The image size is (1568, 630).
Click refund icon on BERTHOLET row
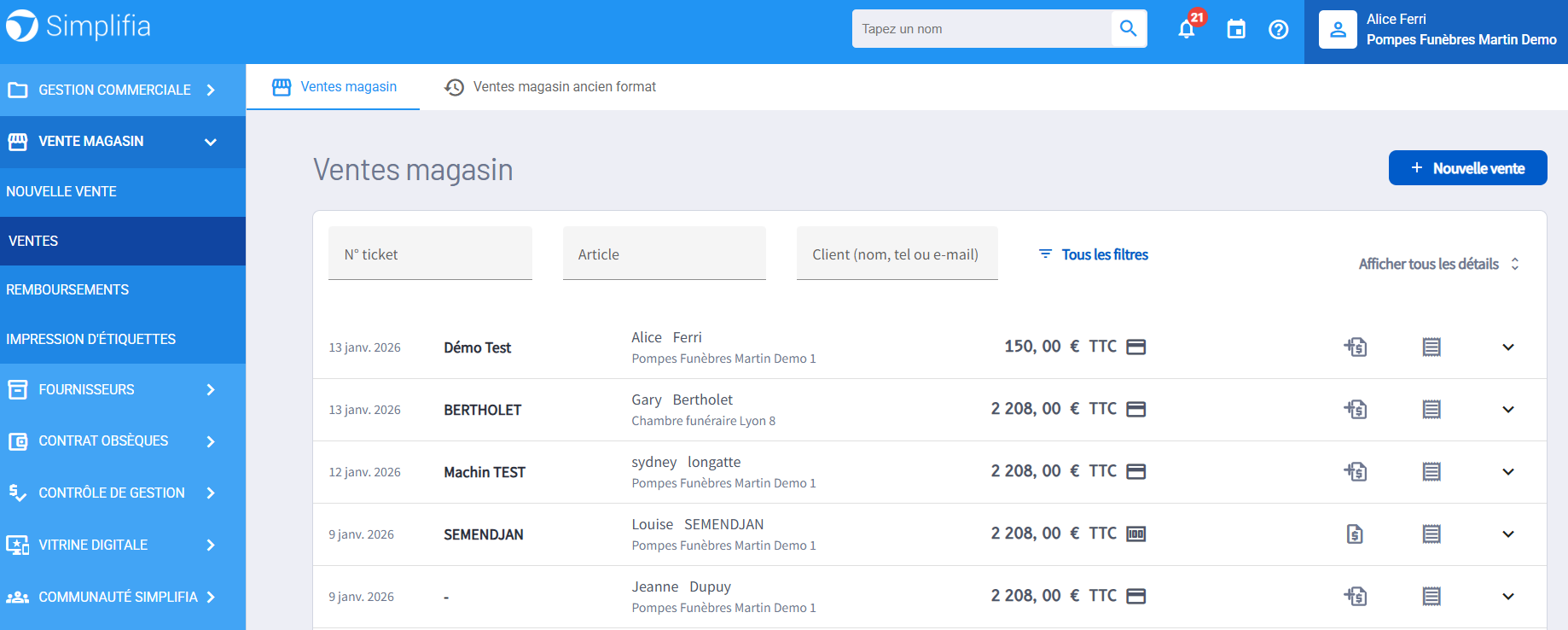[1355, 410]
